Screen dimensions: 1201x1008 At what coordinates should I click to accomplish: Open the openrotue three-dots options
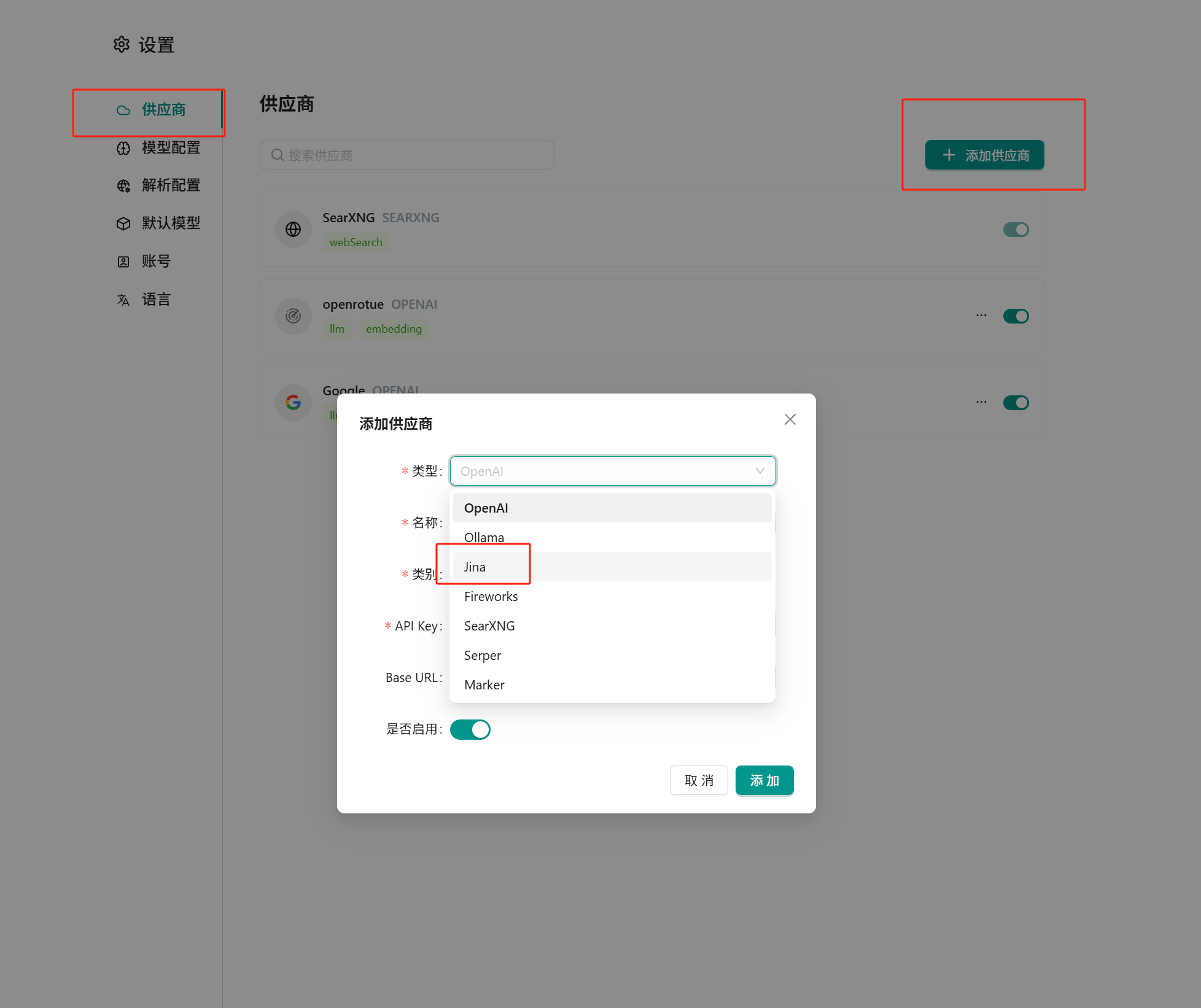tap(981, 316)
